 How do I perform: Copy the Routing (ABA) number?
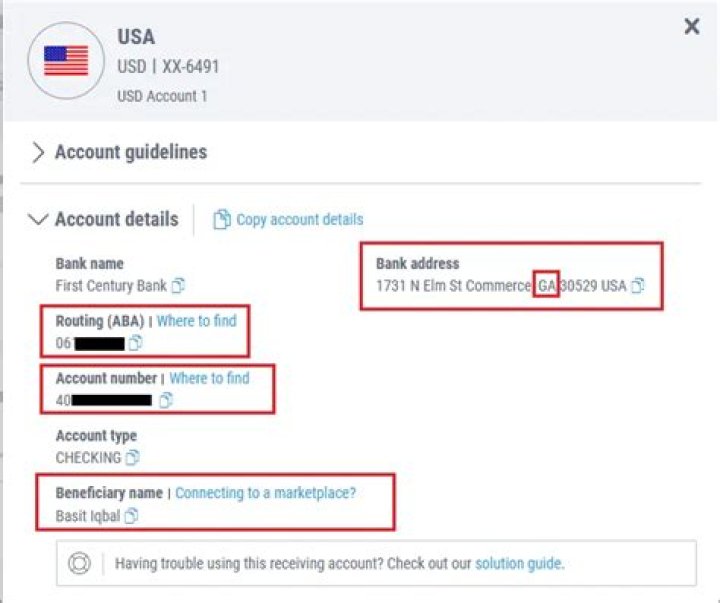[x=135, y=343]
